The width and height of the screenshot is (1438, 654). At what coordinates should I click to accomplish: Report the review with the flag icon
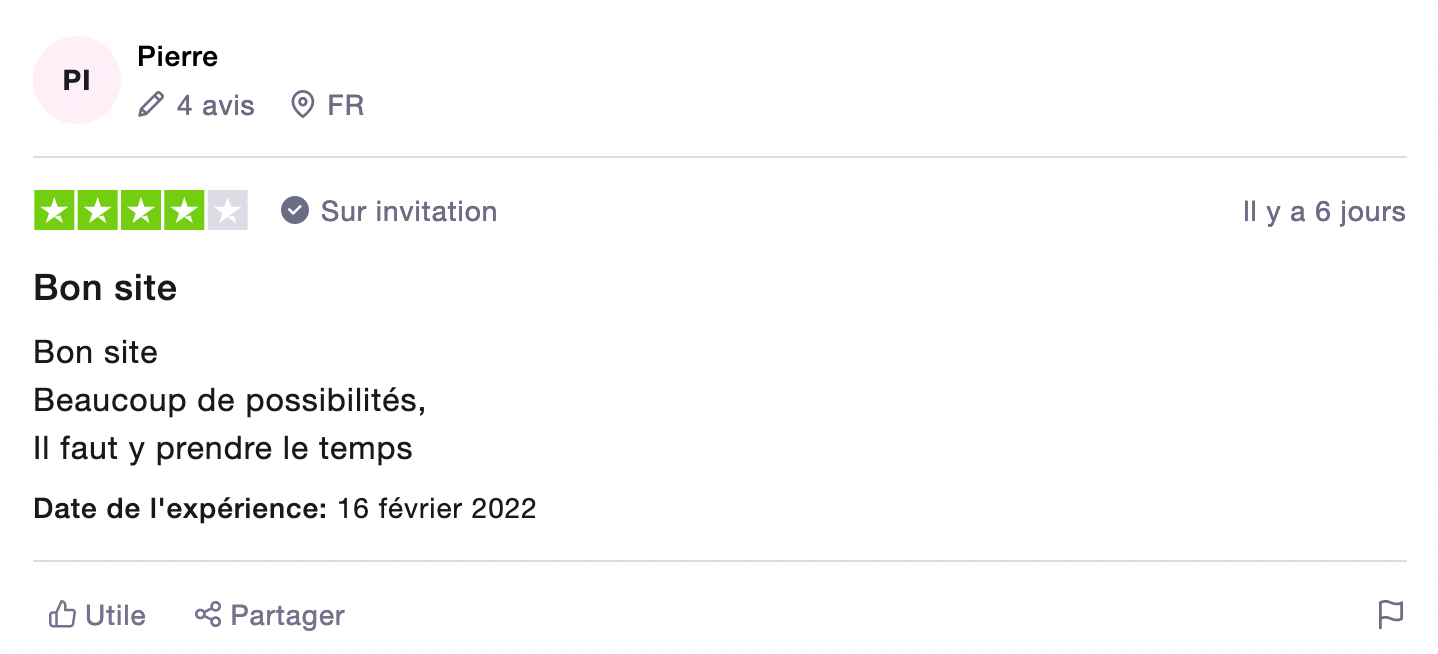click(1391, 614)
